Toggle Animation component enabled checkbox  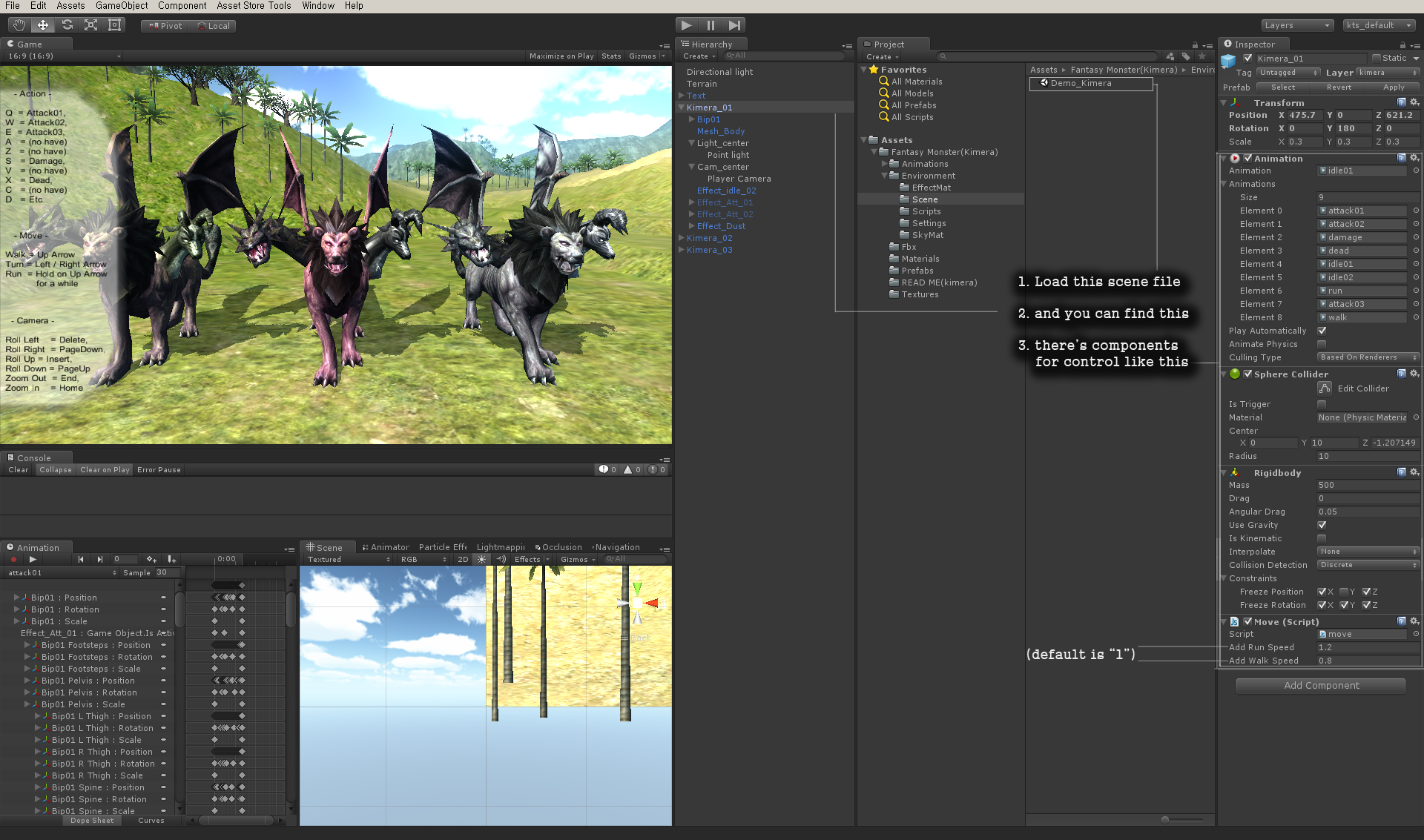pyautogui.click(x=1248, y=159)
